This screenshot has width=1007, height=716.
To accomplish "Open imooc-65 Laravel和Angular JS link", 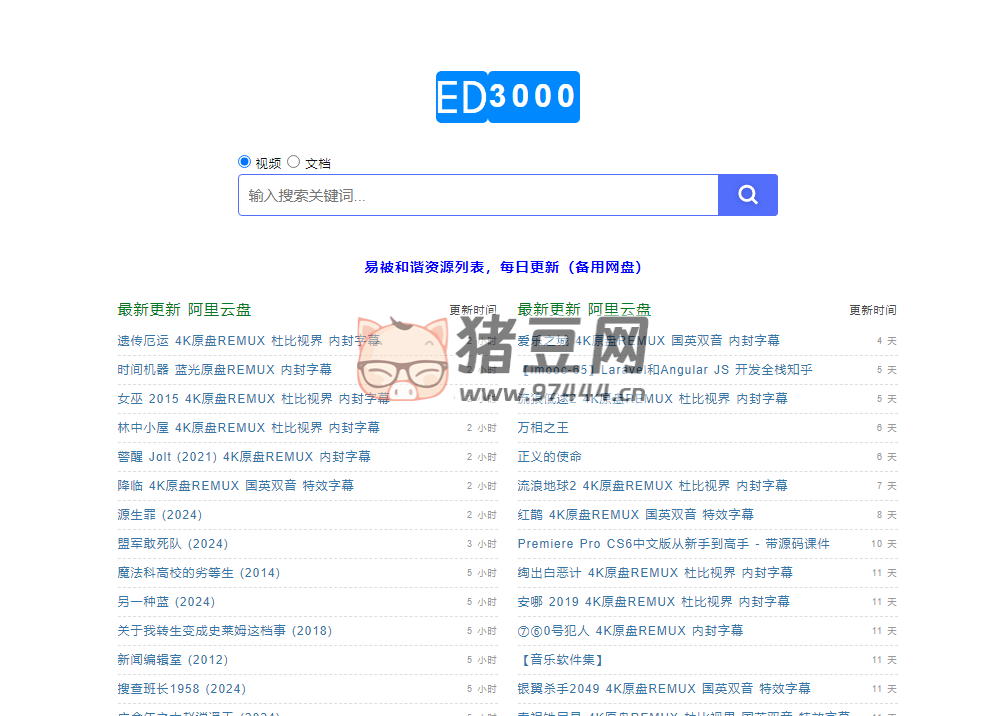I will pos(665,370).
